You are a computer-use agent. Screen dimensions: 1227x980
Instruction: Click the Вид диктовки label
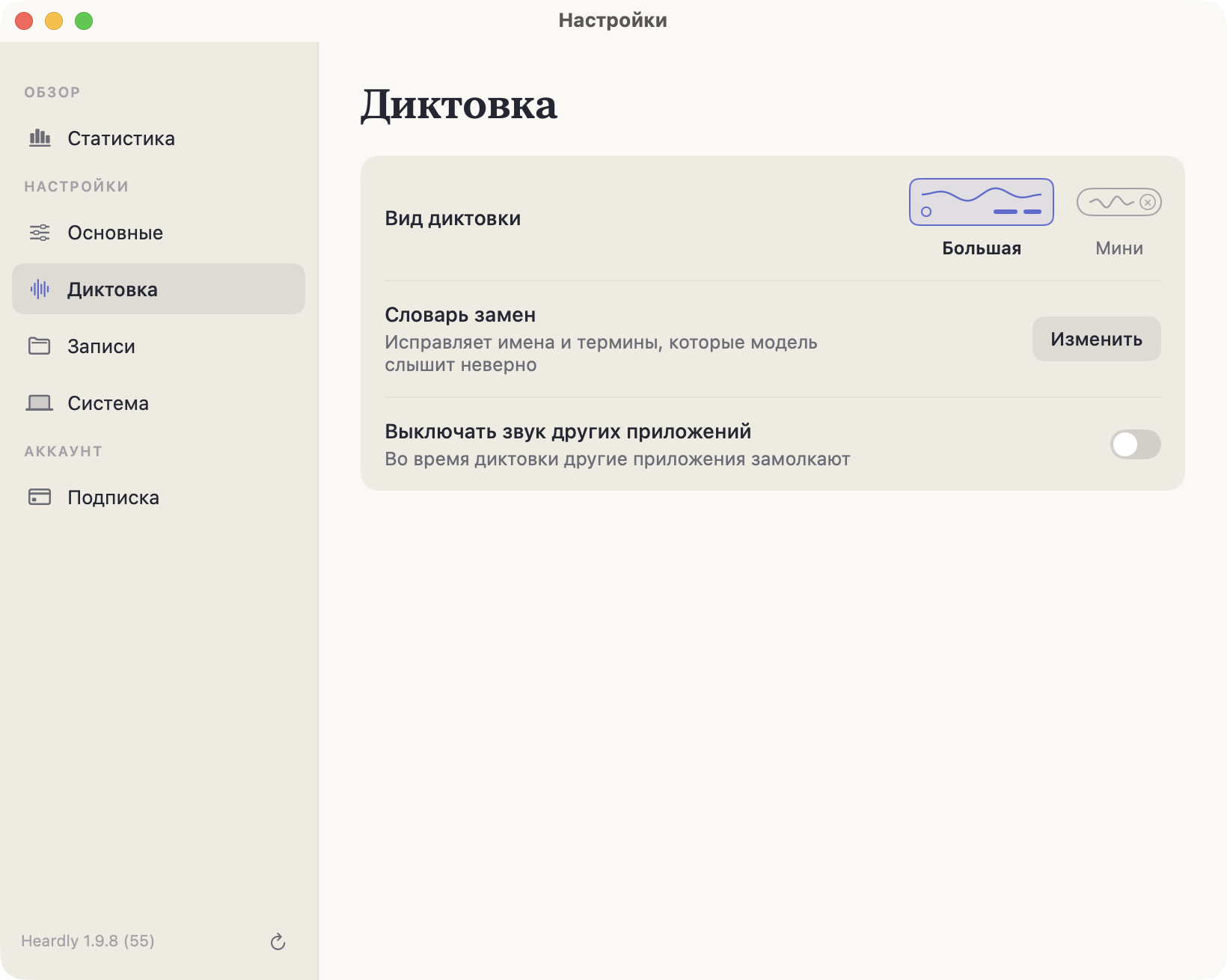coord(453,218)
